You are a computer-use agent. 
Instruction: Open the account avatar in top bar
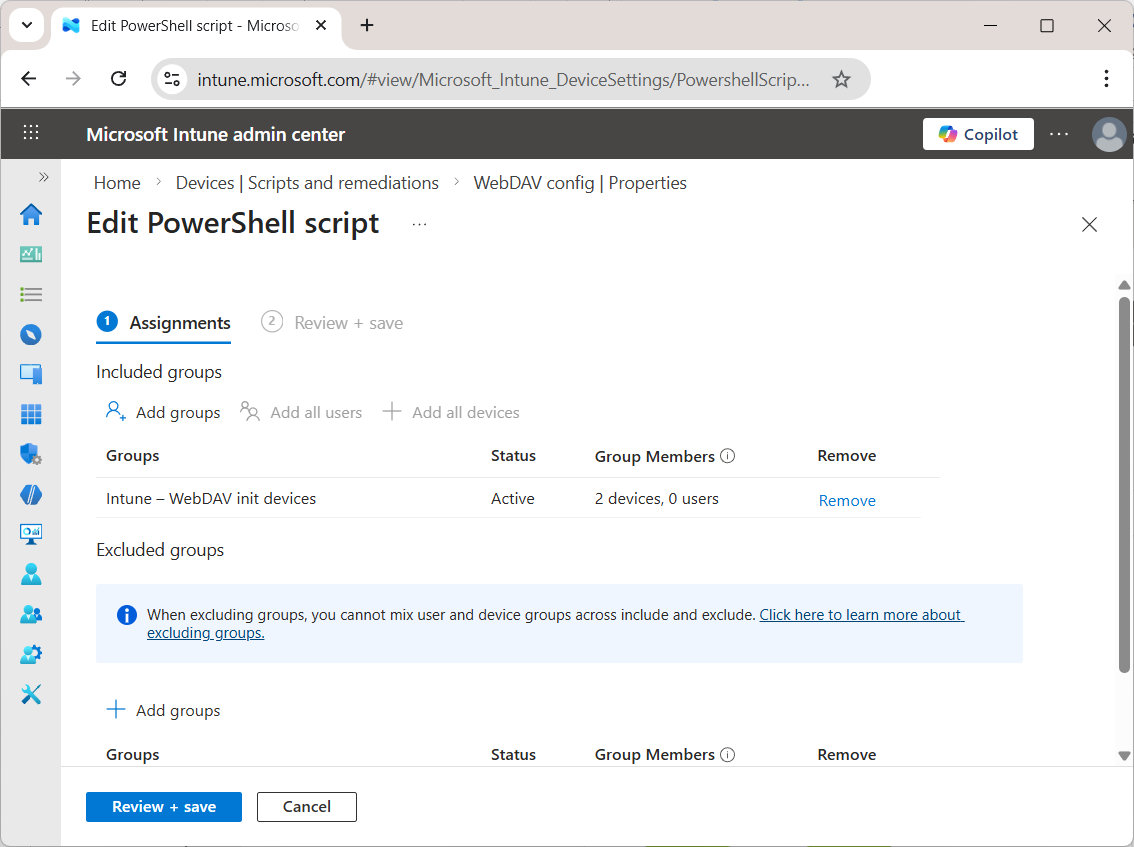(1109, 134)
